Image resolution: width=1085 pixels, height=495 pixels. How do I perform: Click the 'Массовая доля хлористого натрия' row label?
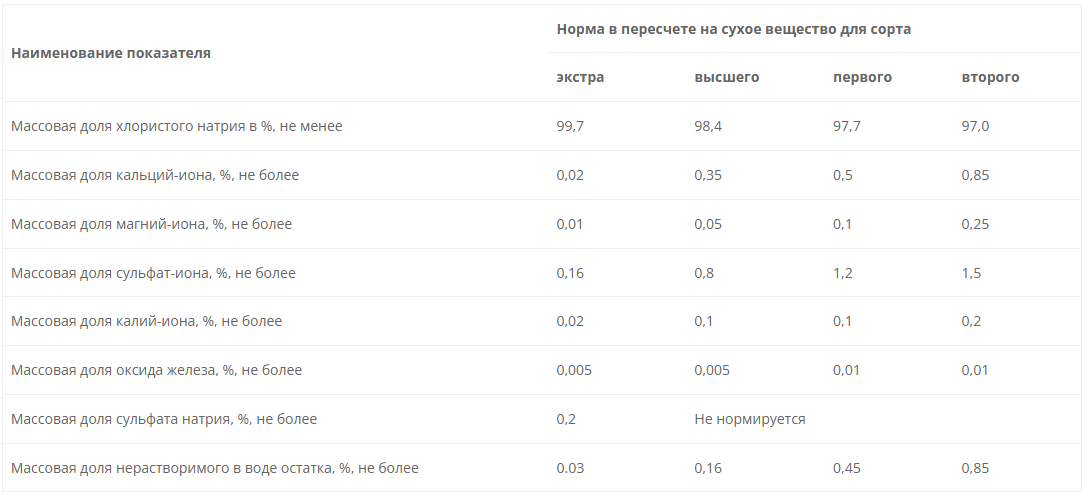[x=177, y=127]
